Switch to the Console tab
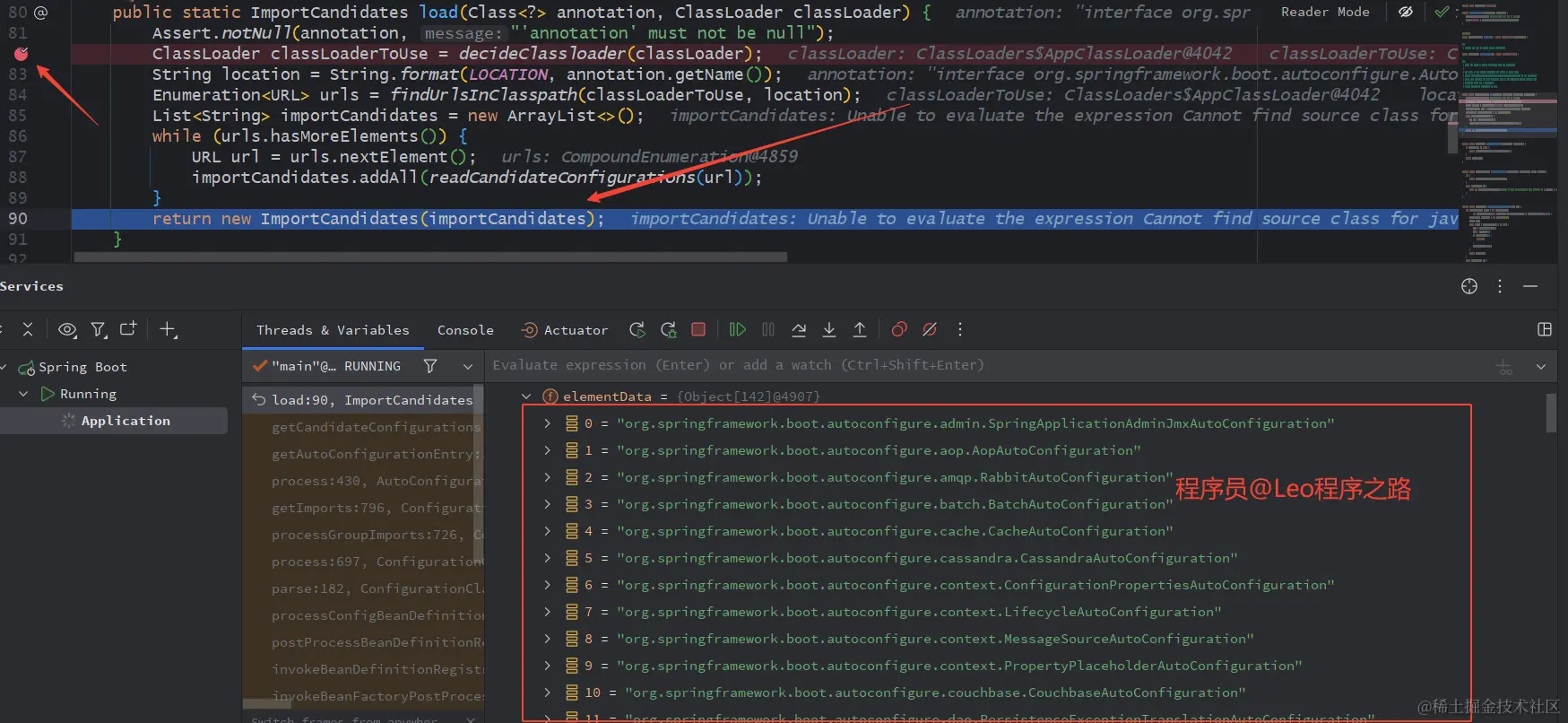 point(465,330)
